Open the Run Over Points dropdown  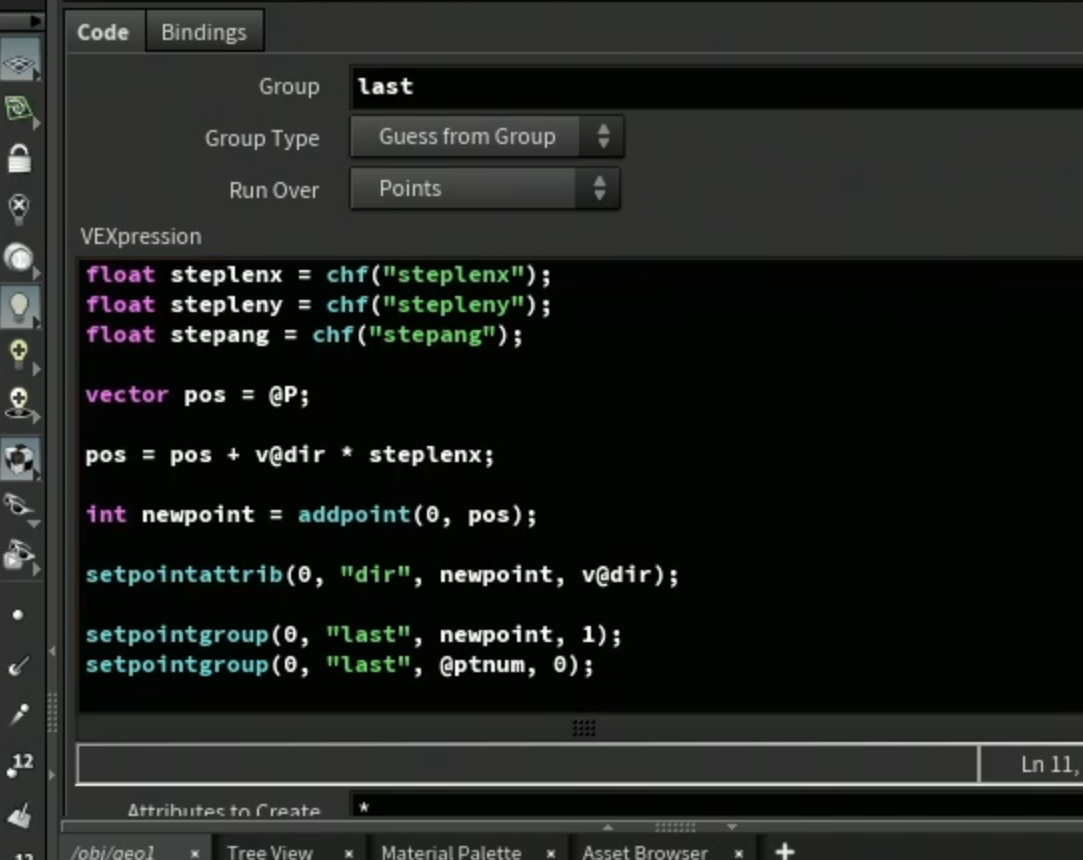(485, 189)
